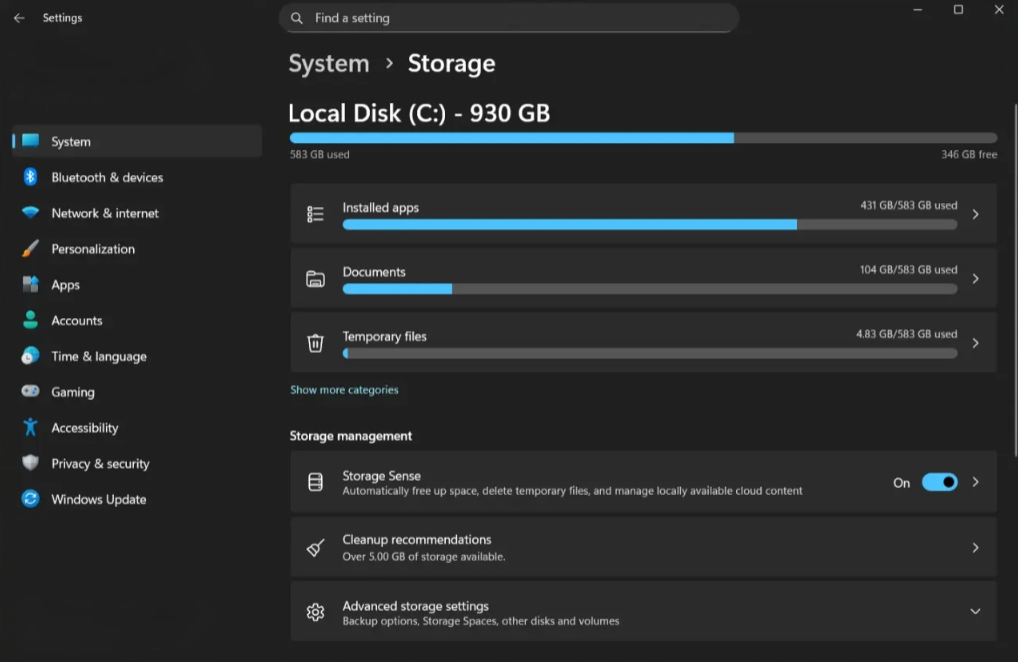Click the Windows Update refresh icon

pyautogui.click(x=31, y=498)
